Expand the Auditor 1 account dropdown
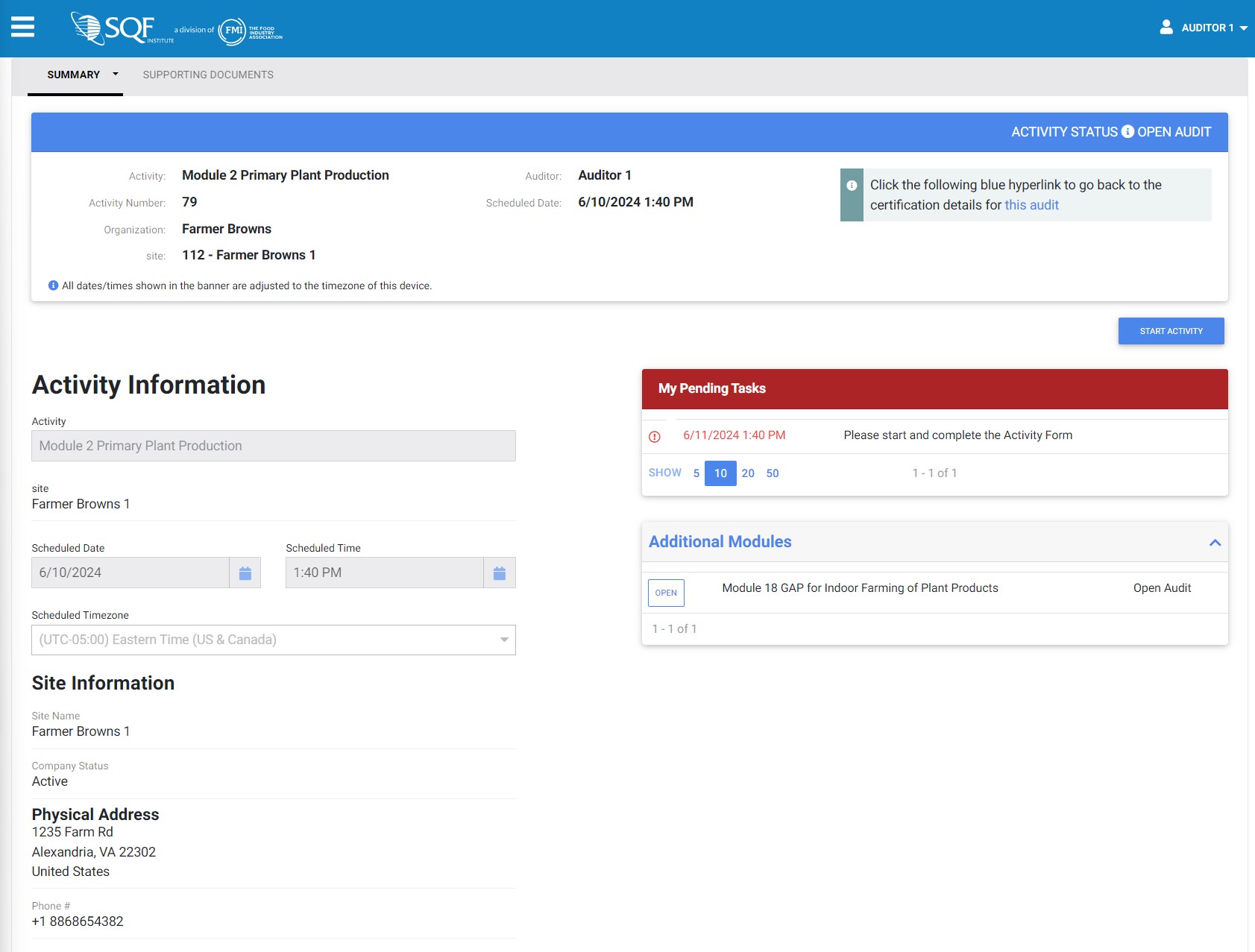1255x952 pixels. click(1243, 28)
